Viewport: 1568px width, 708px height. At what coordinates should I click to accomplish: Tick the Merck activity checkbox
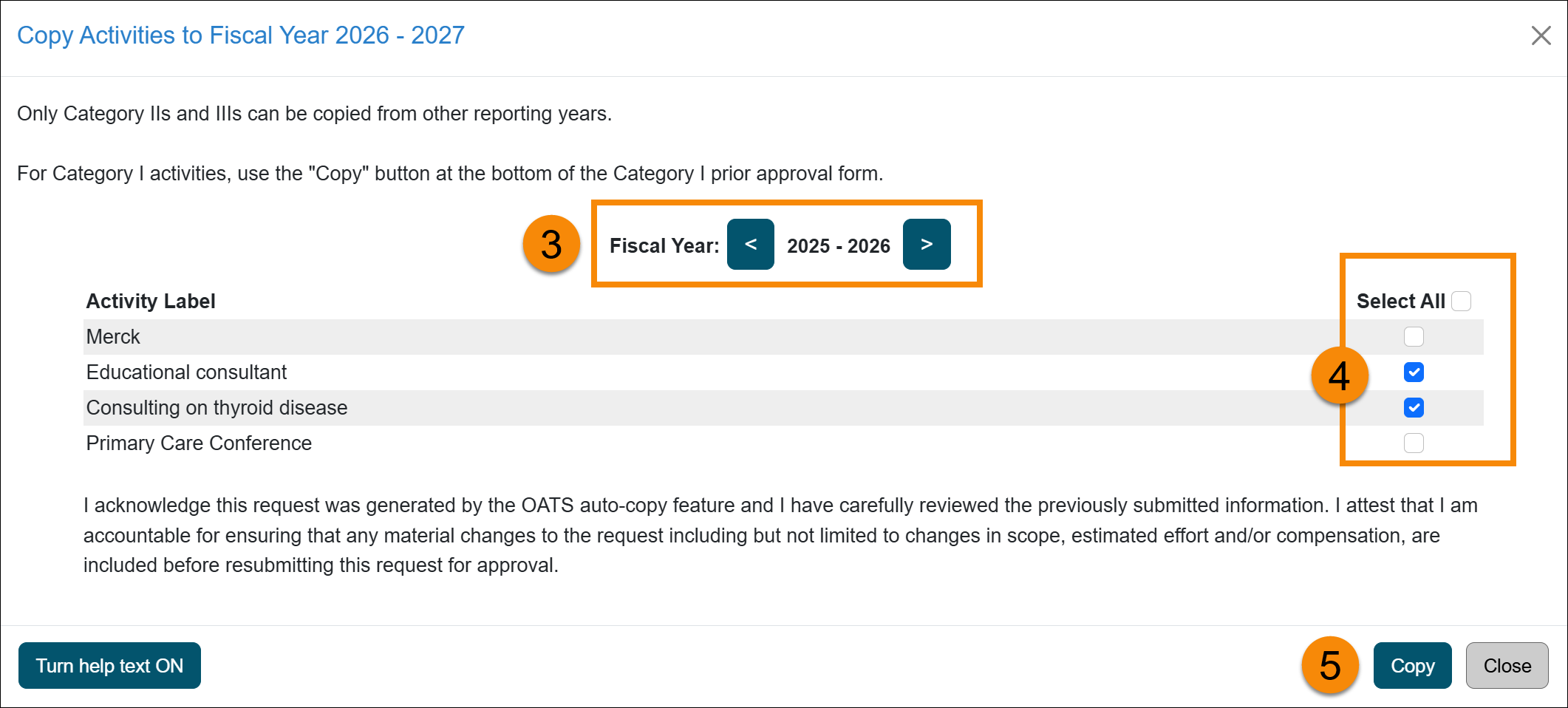[1414, 337]
